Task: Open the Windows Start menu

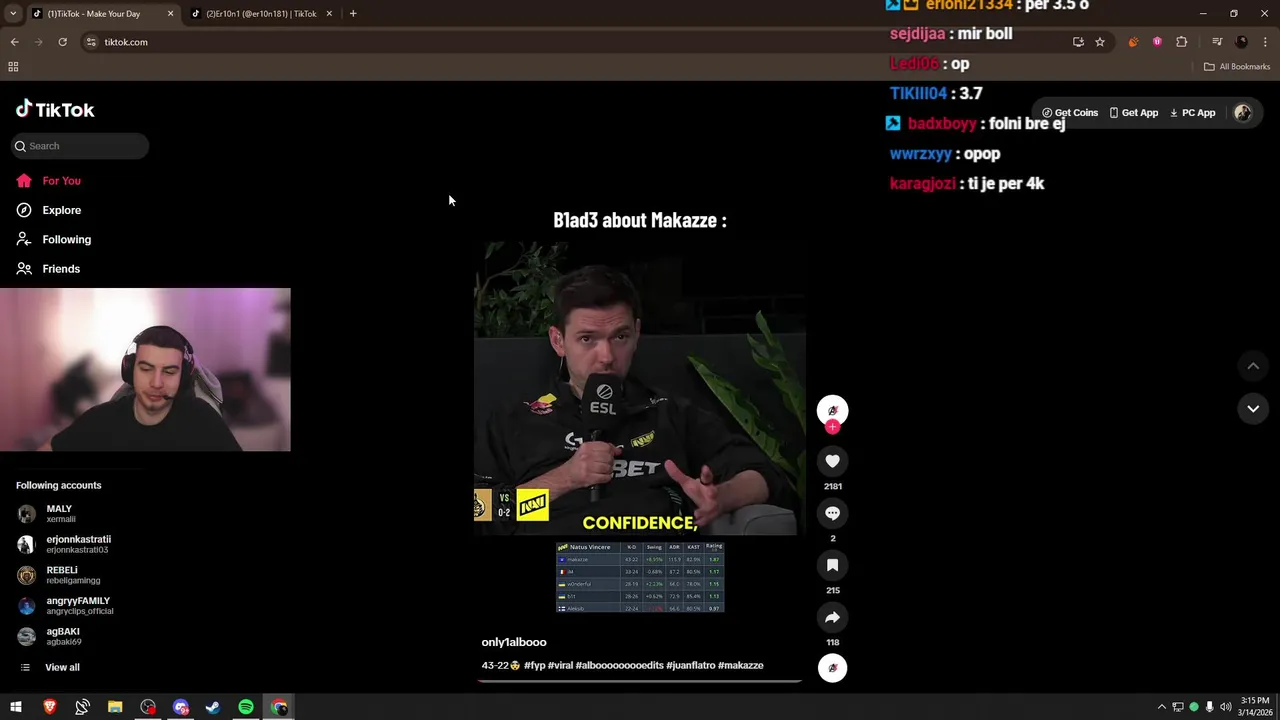Action: pyautogui.click(x=16, y=707)
